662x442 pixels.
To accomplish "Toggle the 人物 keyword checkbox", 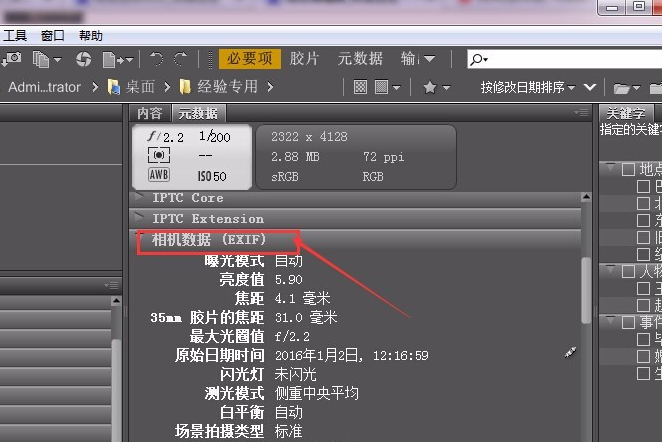I will pyautogui.click(x=628, y=271).
